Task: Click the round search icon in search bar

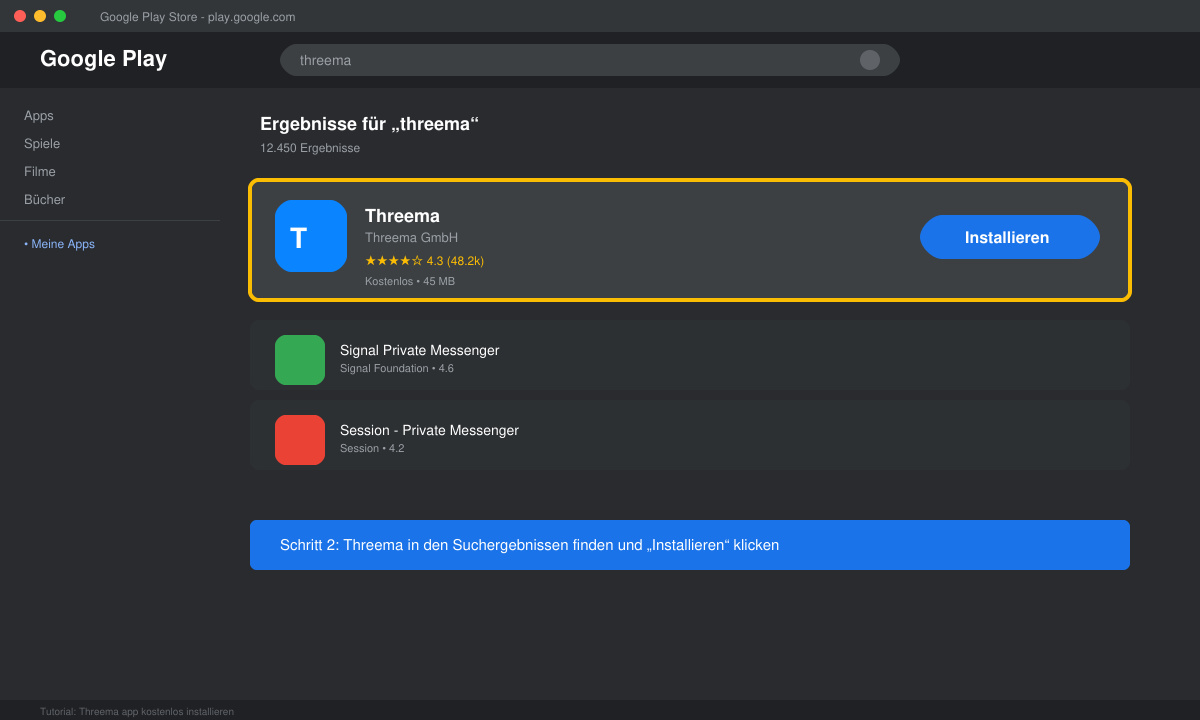Action: 870,60
